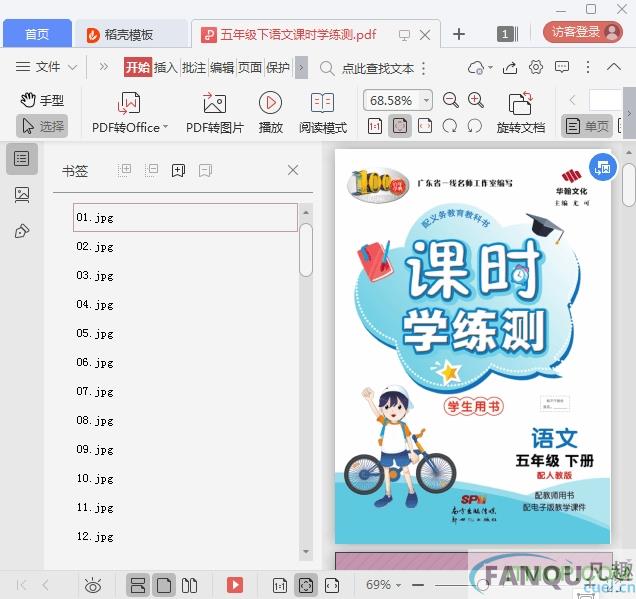This screenshot has height=599, width=636.
Task: Open the 文件 menu
Action: (x=46, y=67)
